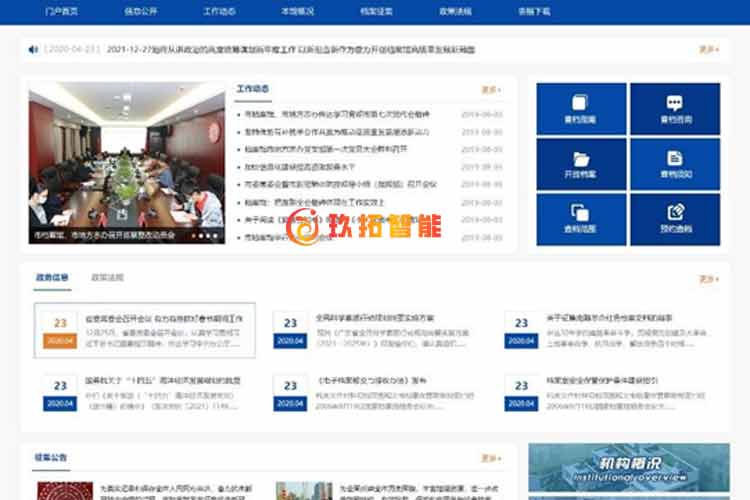
Task: Open the first headline in 工作动态 list
Action: [337, 114]
